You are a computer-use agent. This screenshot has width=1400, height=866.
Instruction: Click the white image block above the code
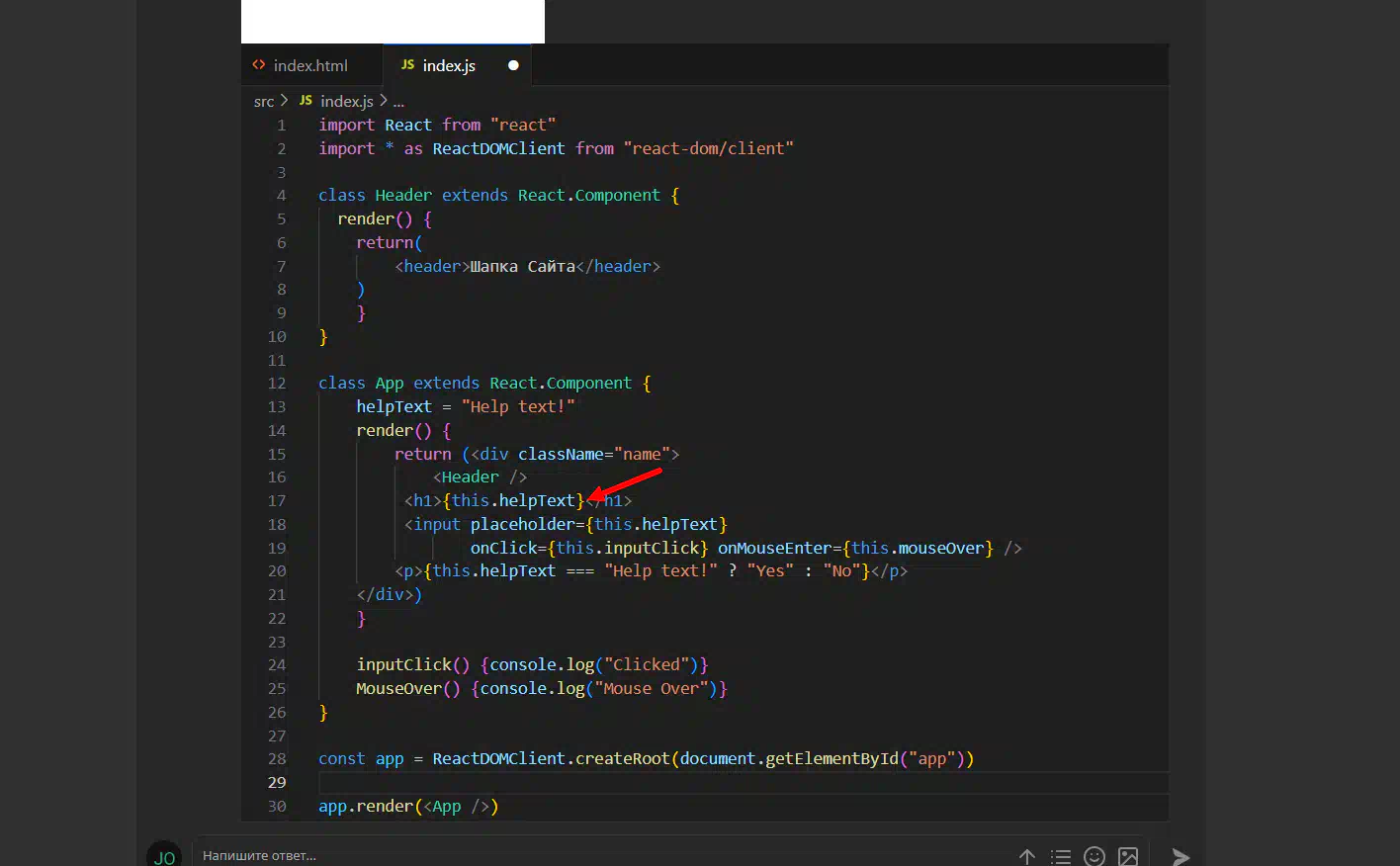393,22
